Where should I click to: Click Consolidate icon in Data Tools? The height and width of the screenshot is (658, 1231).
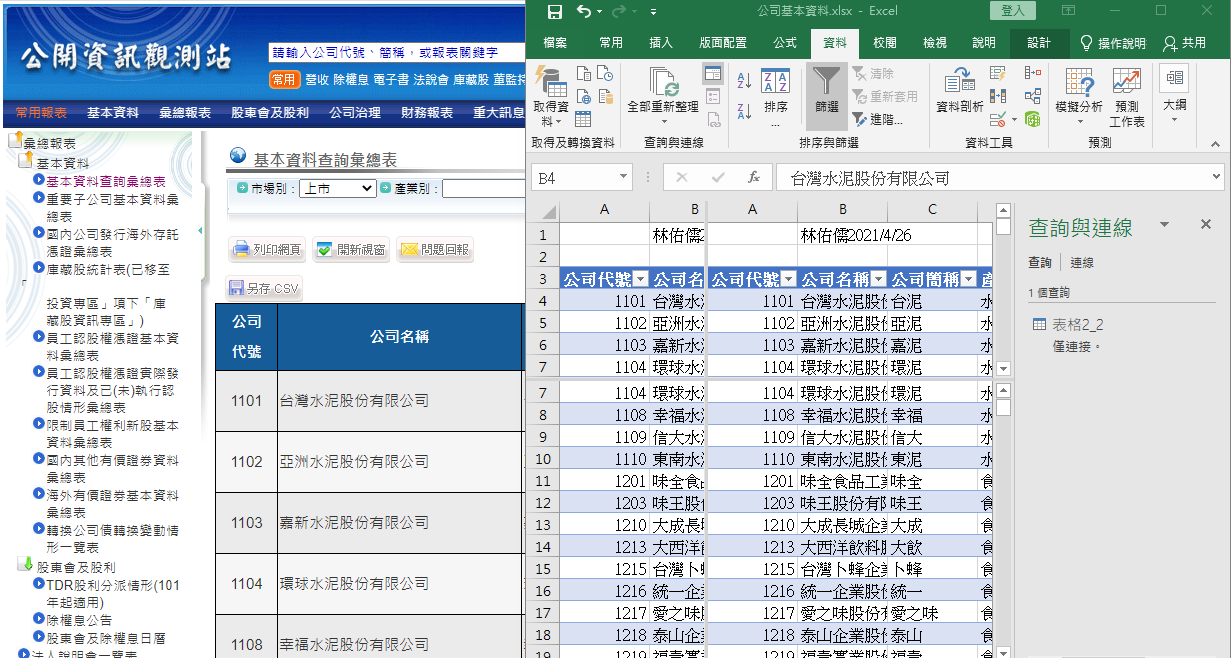1033,73
